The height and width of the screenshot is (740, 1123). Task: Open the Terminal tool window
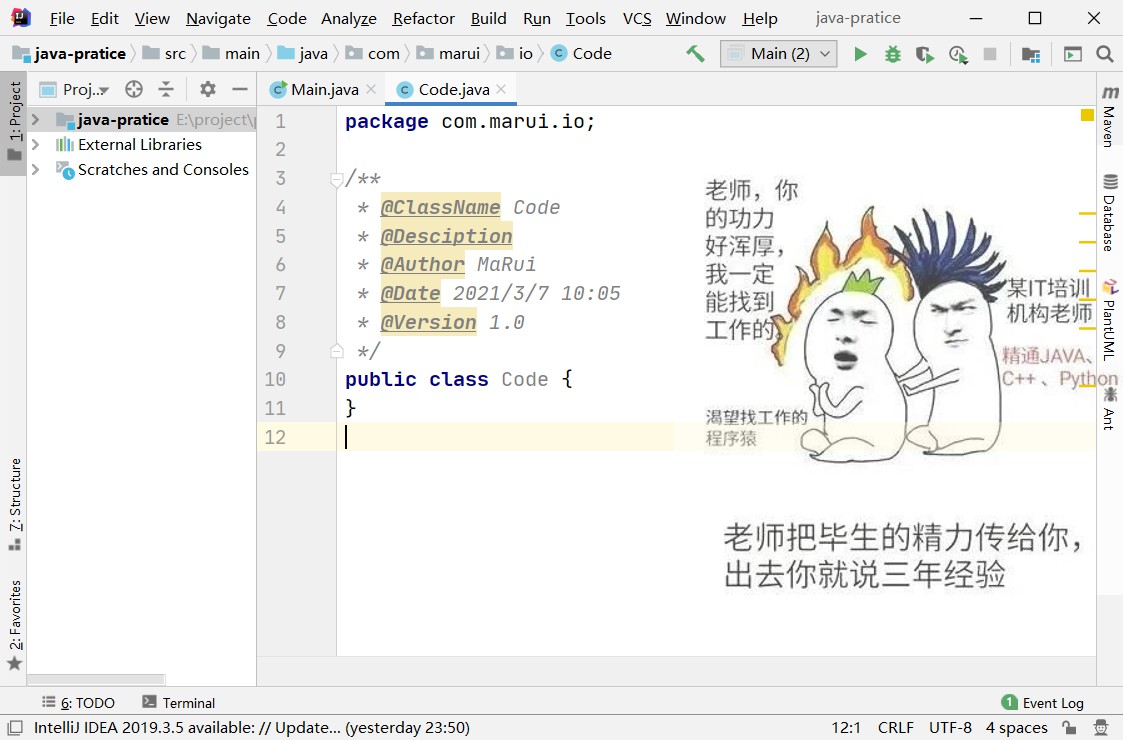tap(179, 703)
